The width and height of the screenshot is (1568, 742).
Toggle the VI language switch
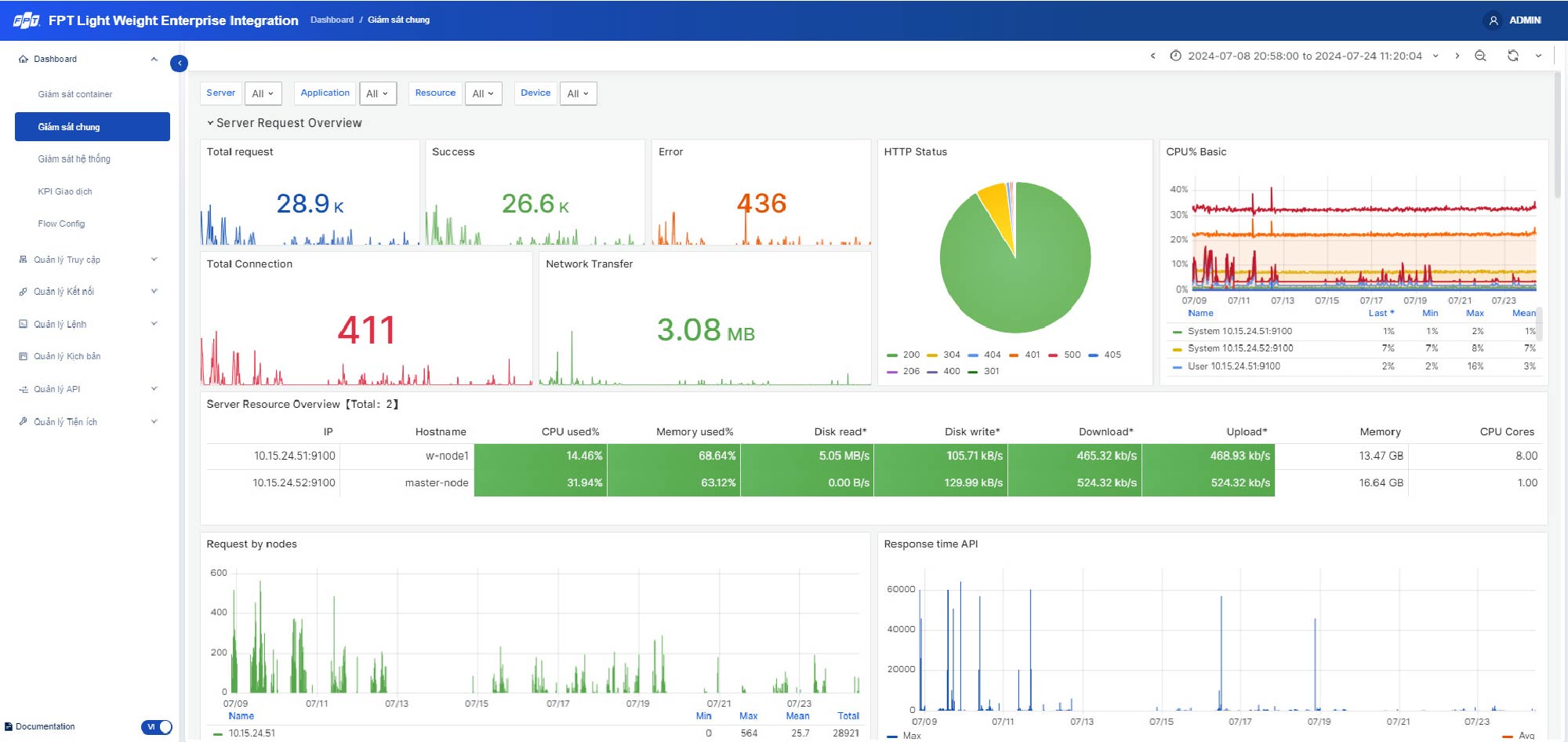pos(157,727)
